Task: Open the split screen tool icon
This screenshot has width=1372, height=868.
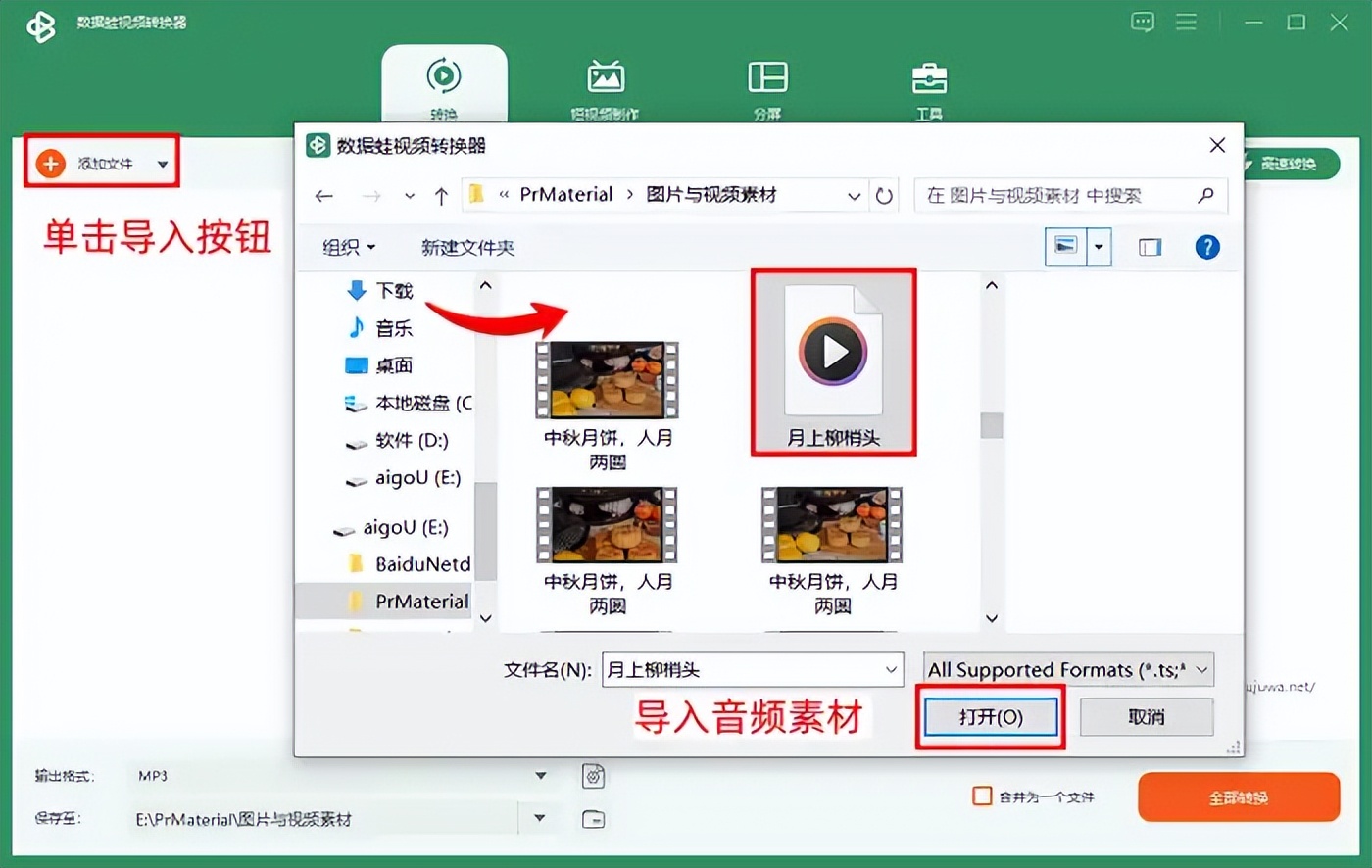Action: [x=767, y=77]
